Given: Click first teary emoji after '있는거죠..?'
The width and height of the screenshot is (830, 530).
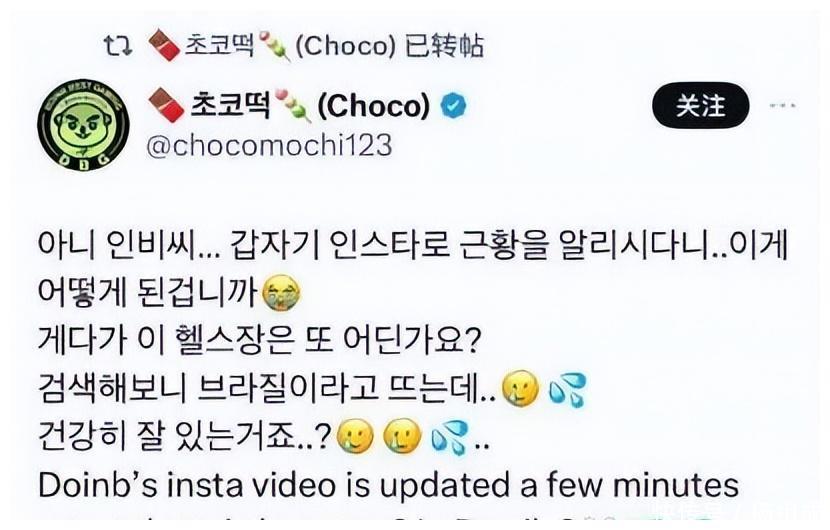Looking at the screenshot, I should click(355, 437).
